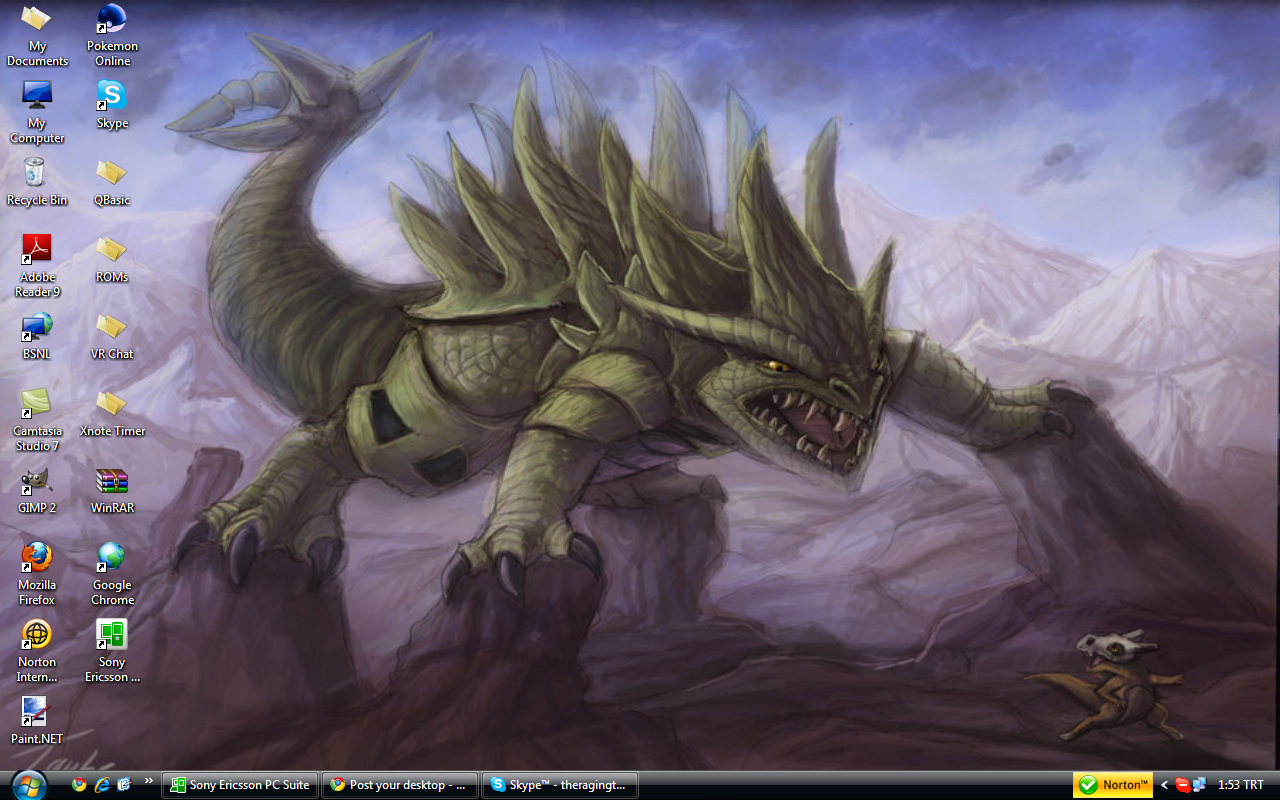
Task: Show hidden system tray icons
Action: [1164, 785]
